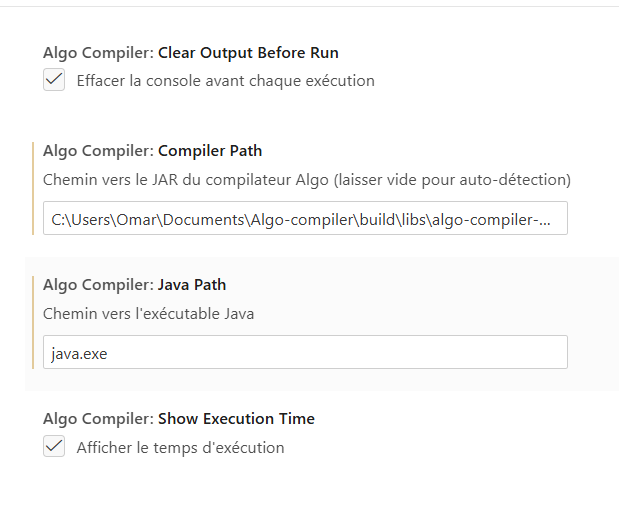The height and width of the screenshot is (505, 619).
Task: Click "Algo Compiler:" prefix of Java Path setting
Action: [98, 285]
